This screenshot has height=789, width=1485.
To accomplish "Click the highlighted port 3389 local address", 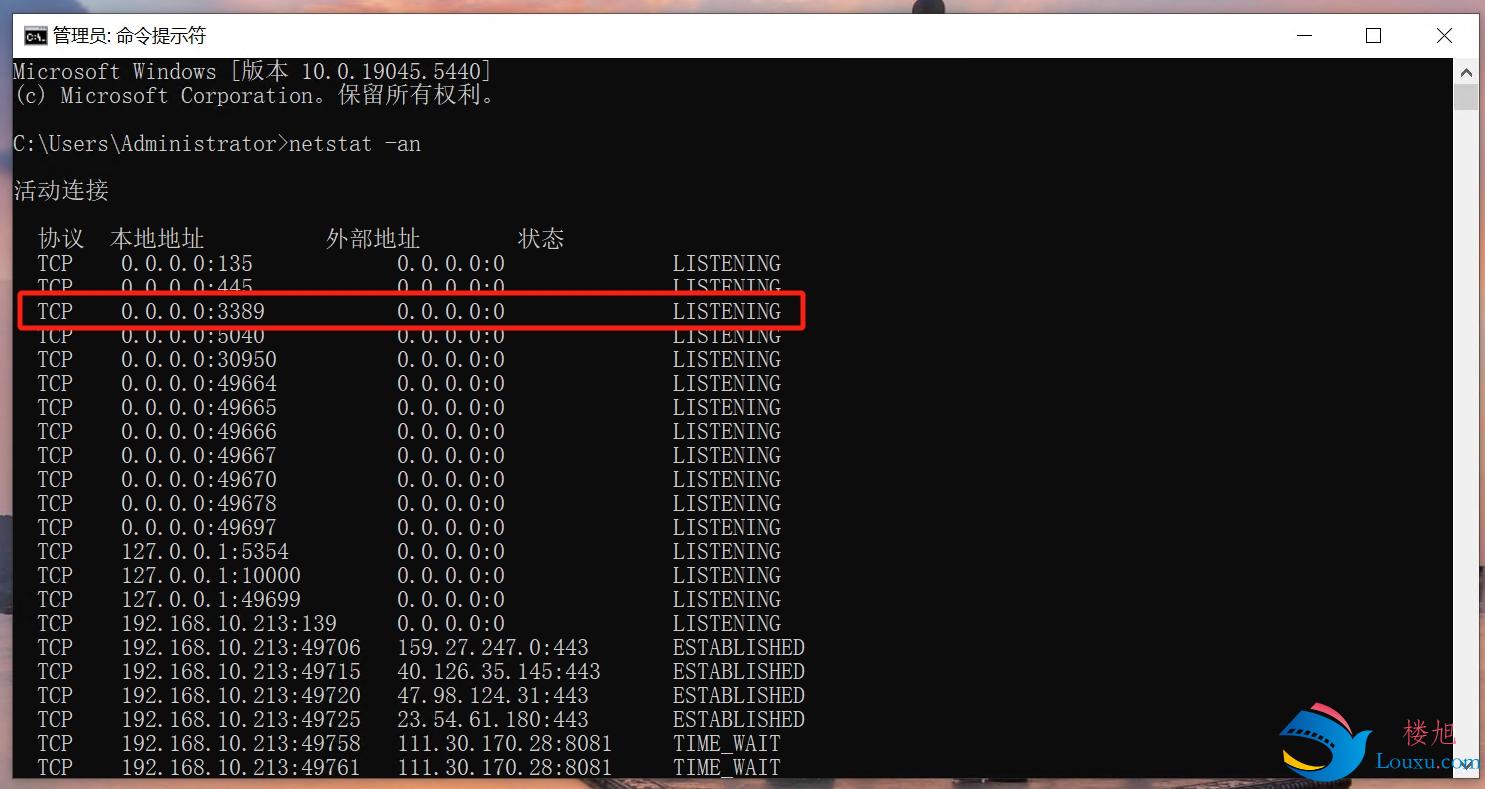I will click(x=192, y=312).
